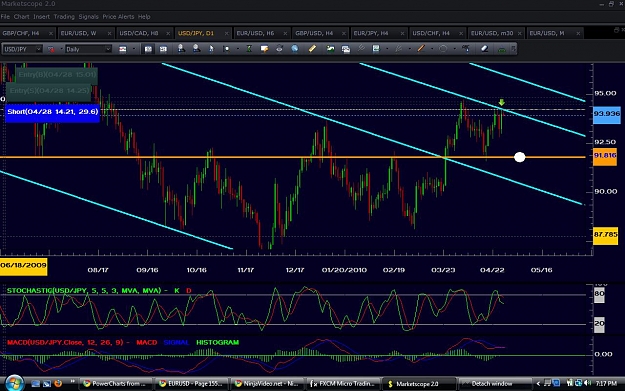Expand the arrow next to the ellipse tool
This screenshot has width=625, height=391.
pos(454,49)
